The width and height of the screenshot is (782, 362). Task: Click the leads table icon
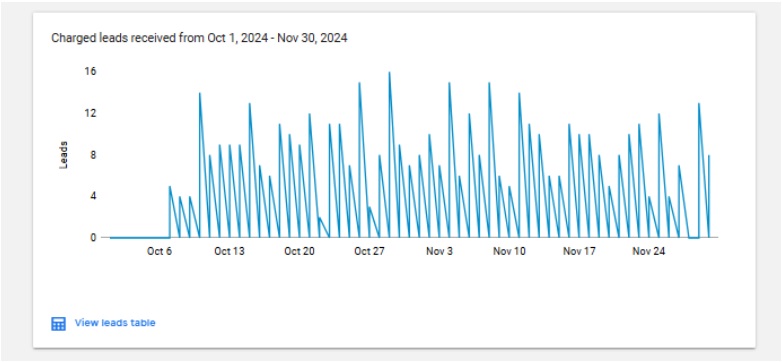pyautogui.click(x=58, y=324)
